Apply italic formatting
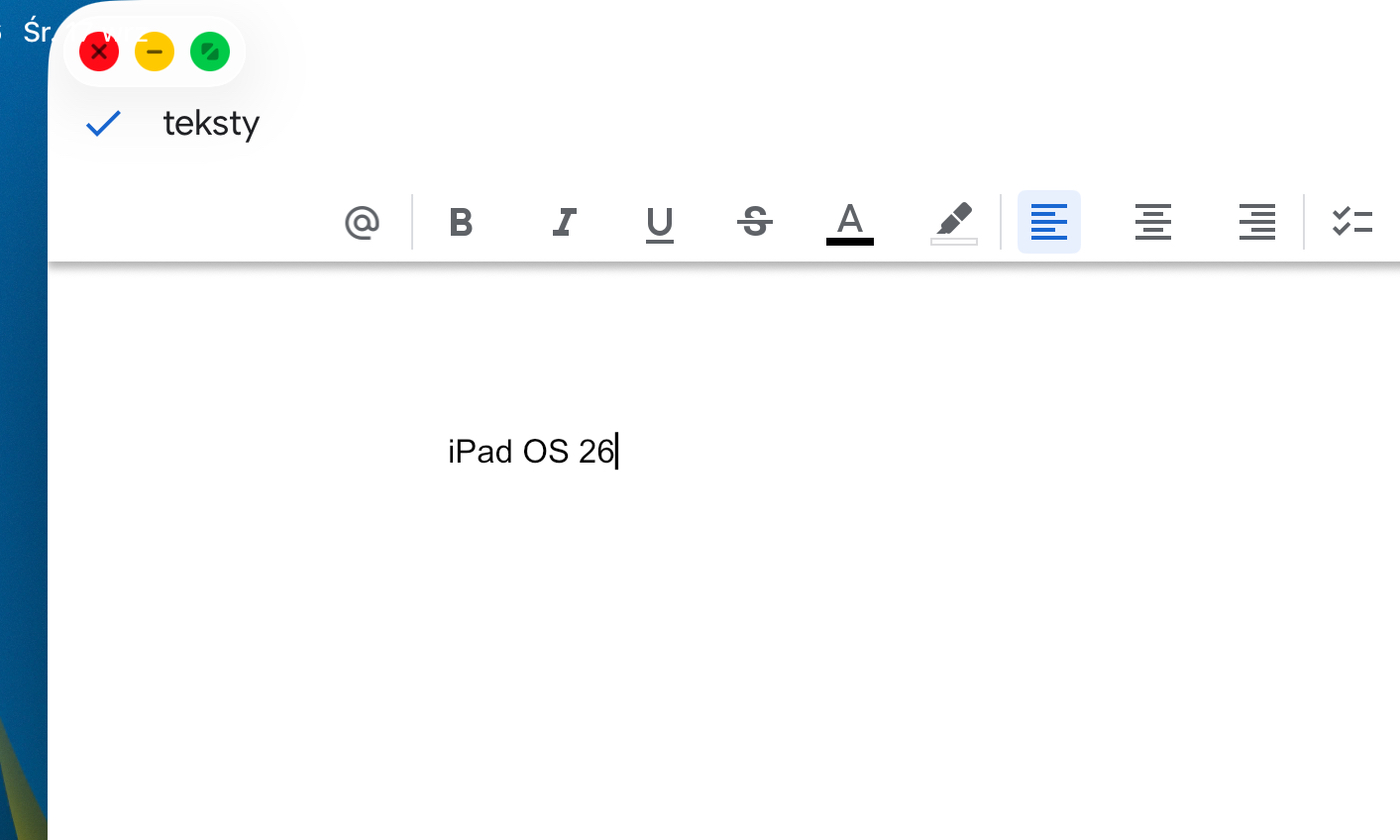 [564, 222]
